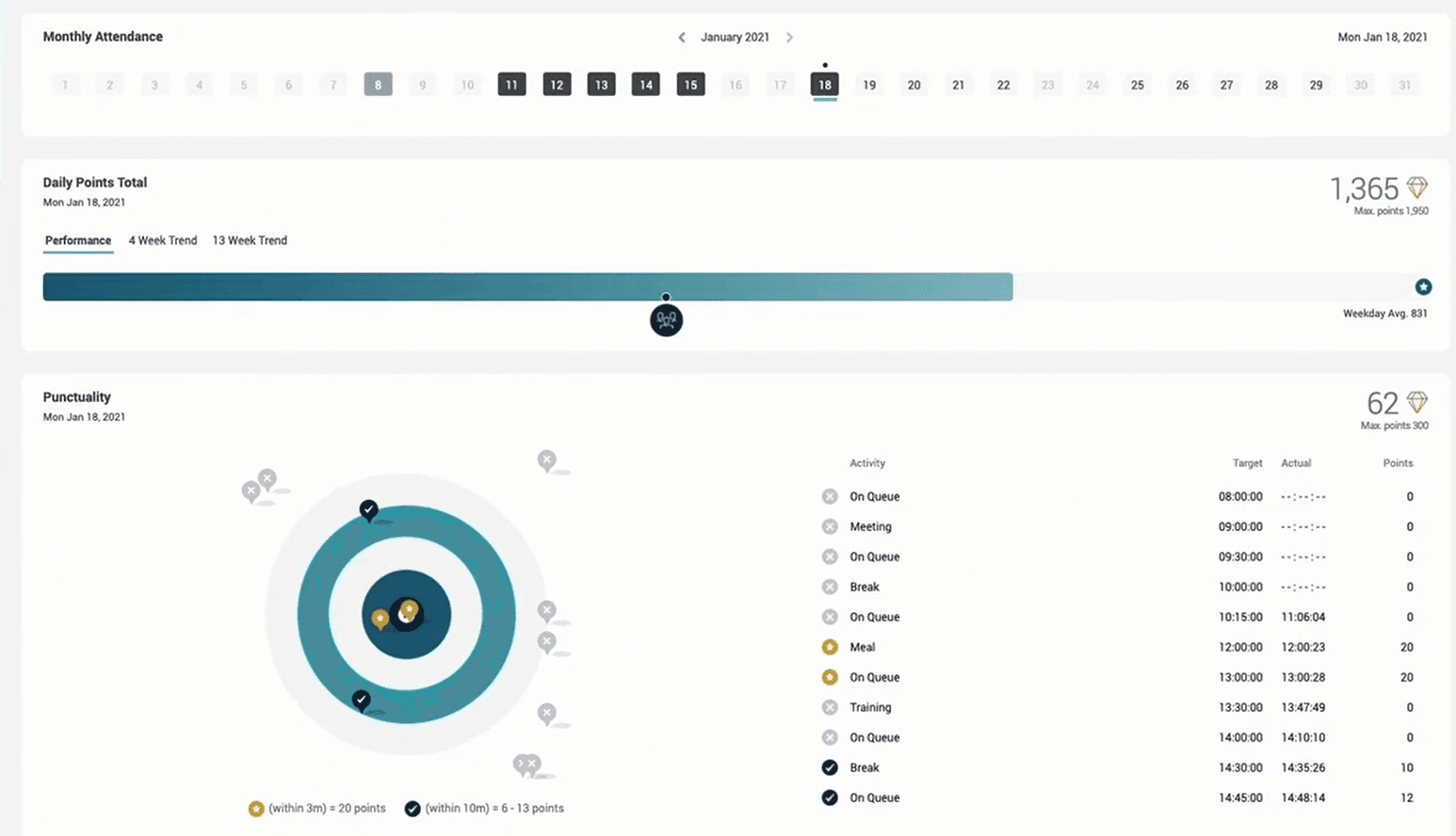The image size is (1456, 836).
Task: Click the gold star badge next to On Queue 13:00:28
Action: click(x=830, y=677)
